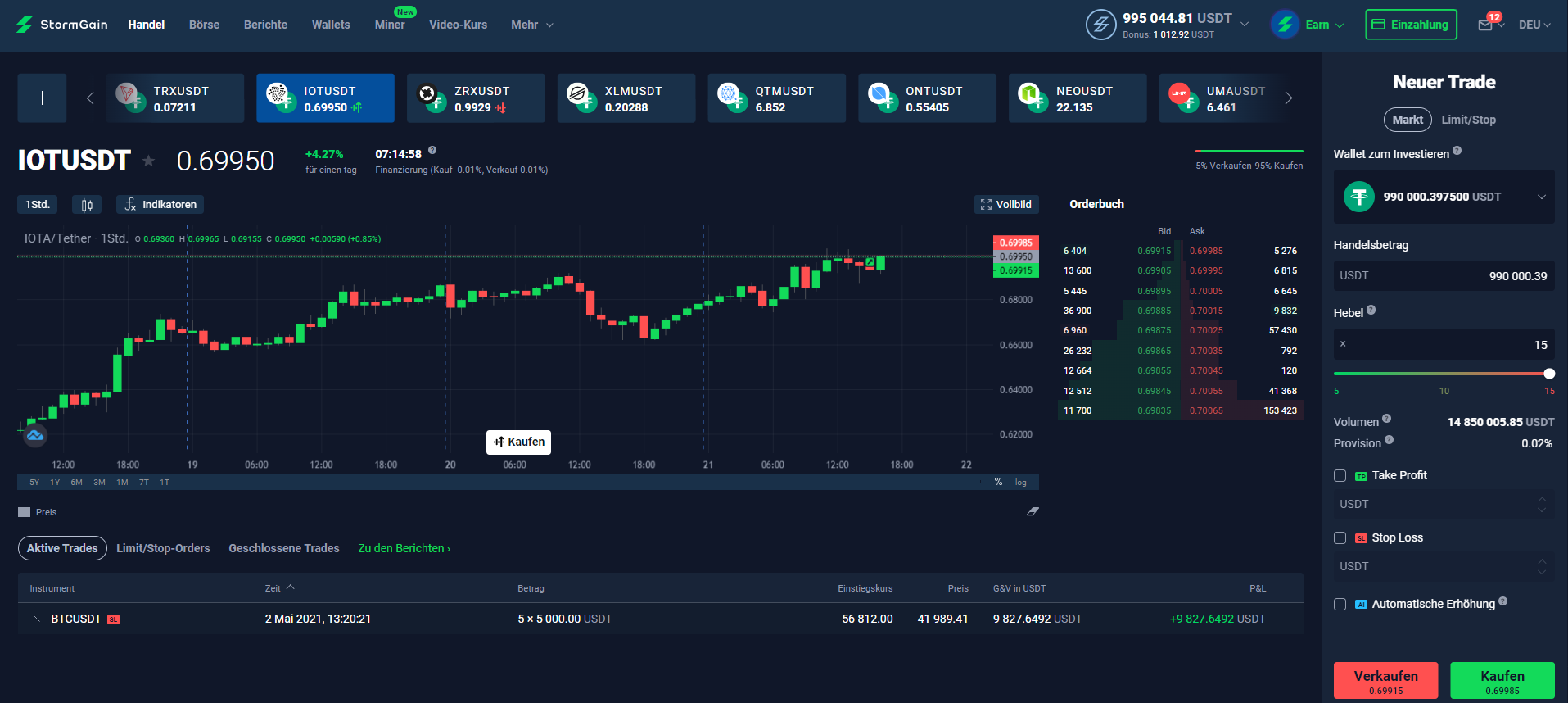The height and width of the screenshot is (703, 1568).
Task: Enable the Stop Loss checkbox
Action: point(1340,537)
